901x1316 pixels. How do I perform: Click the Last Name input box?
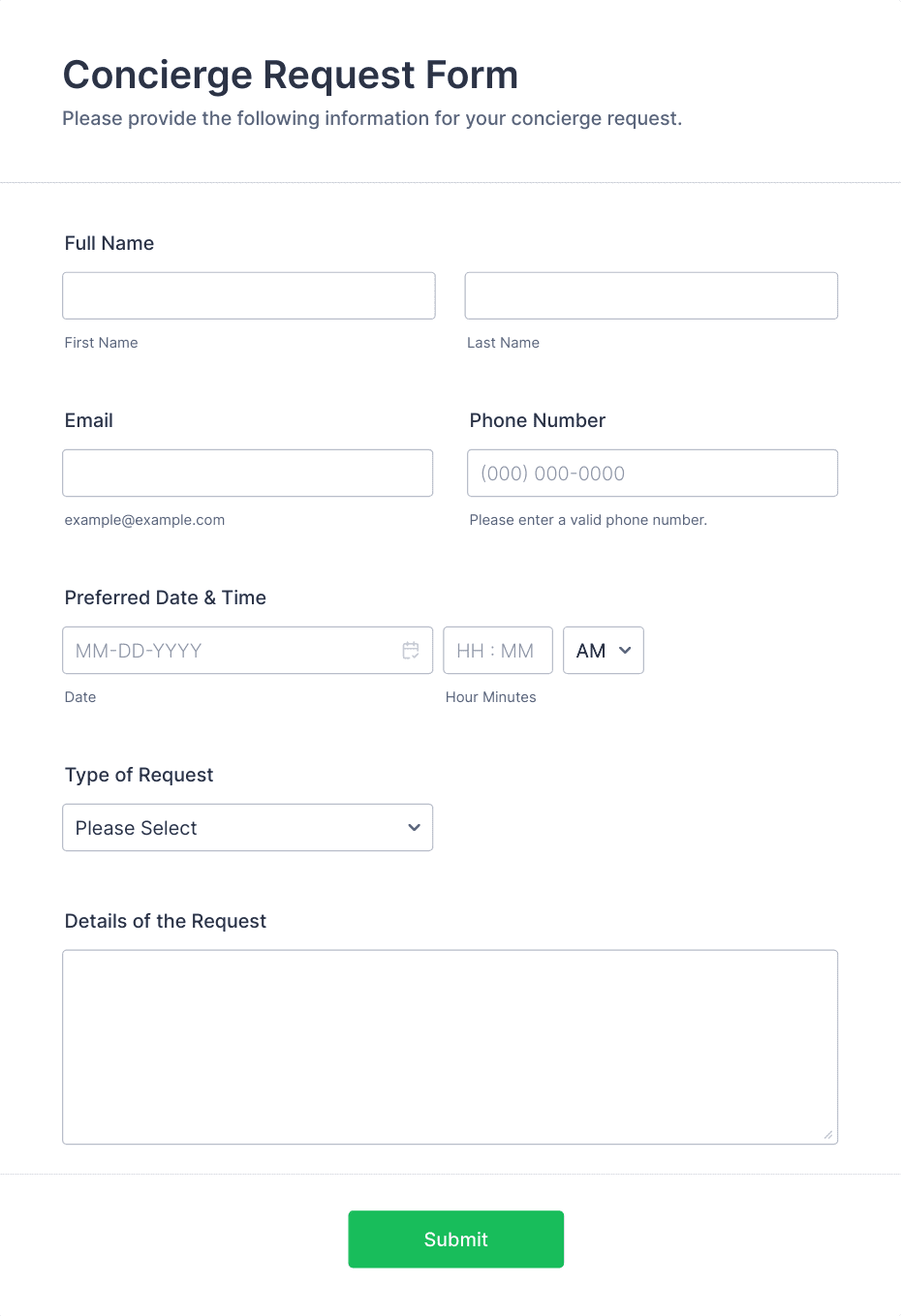click(651, 295)
